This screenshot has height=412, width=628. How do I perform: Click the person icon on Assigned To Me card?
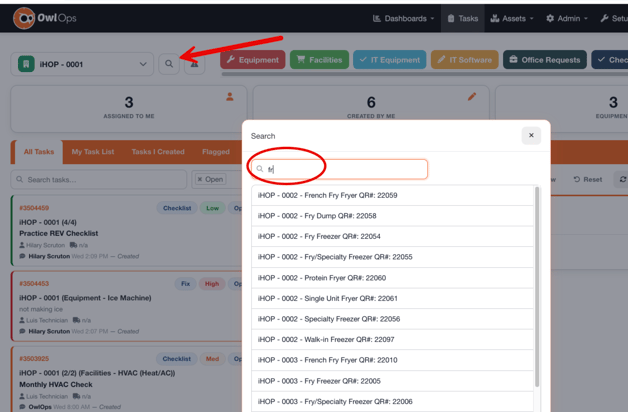[x=229, y=97]
